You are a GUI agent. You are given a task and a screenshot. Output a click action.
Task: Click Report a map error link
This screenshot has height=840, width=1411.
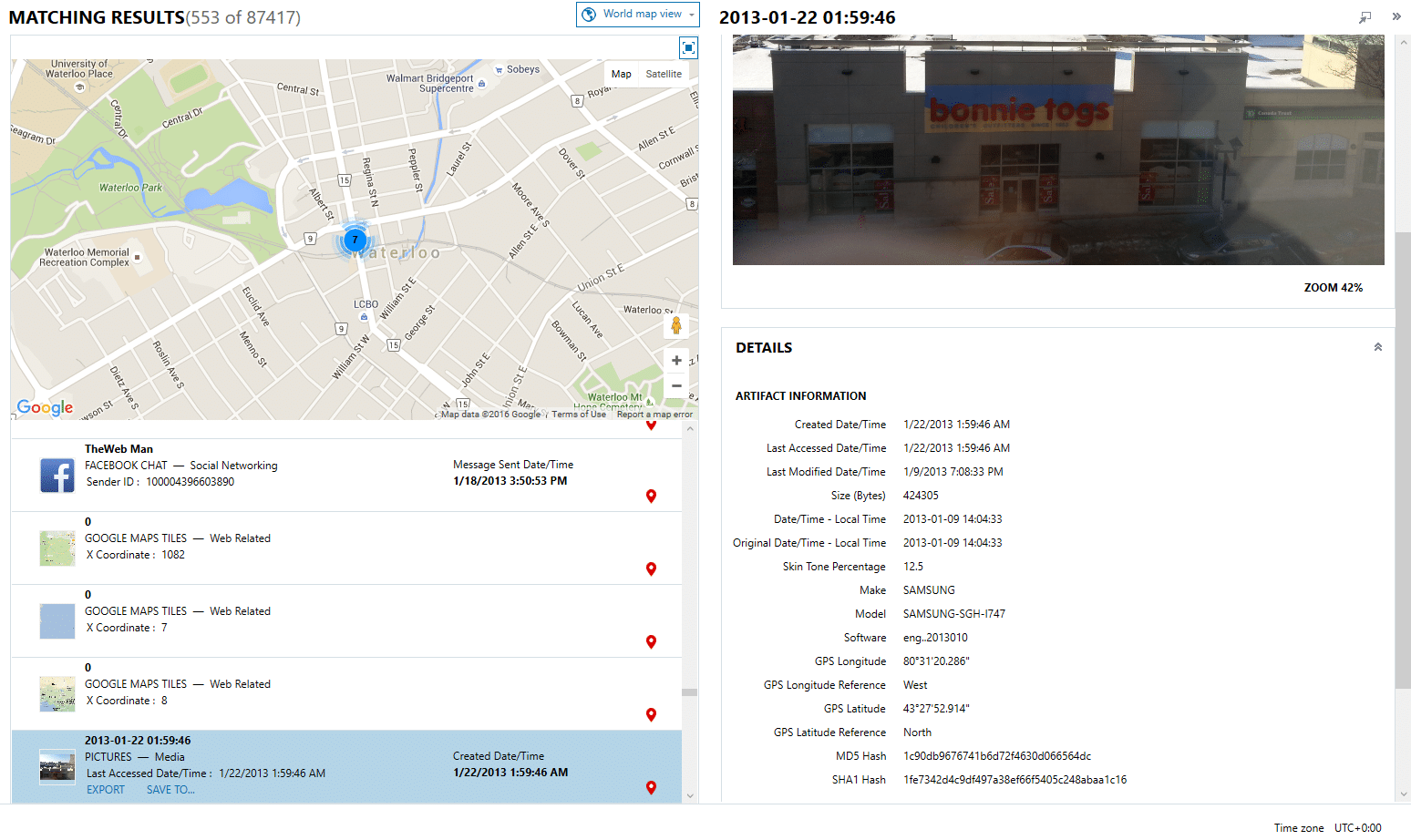click(654, 415)
